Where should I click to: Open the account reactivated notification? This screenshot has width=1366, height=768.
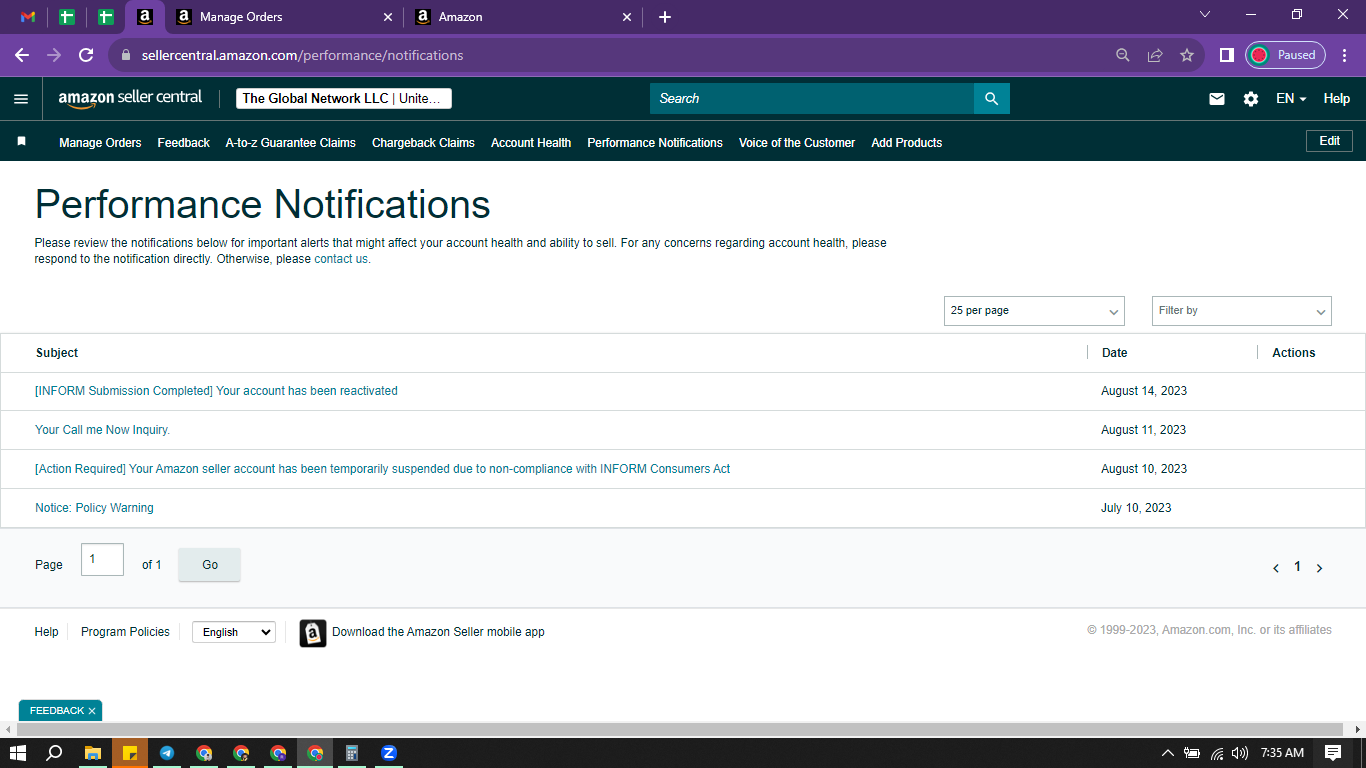pyautogui.click(x=216, y=391)
